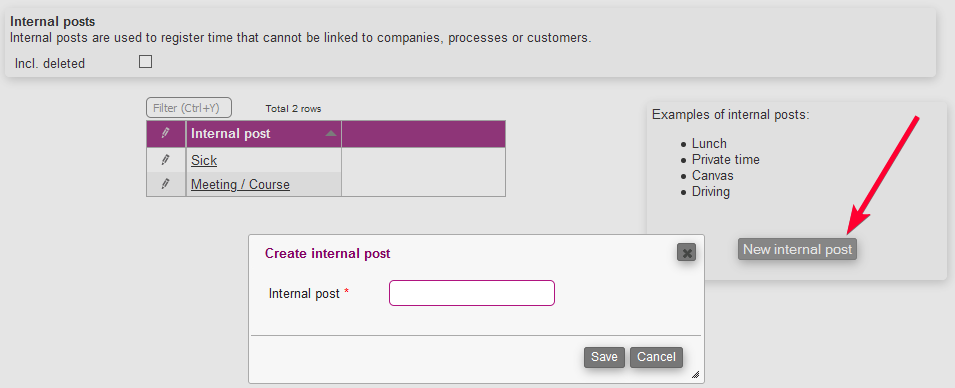Close the Create internal post dialog with X
955x388 pixels.
pos(686,253)
